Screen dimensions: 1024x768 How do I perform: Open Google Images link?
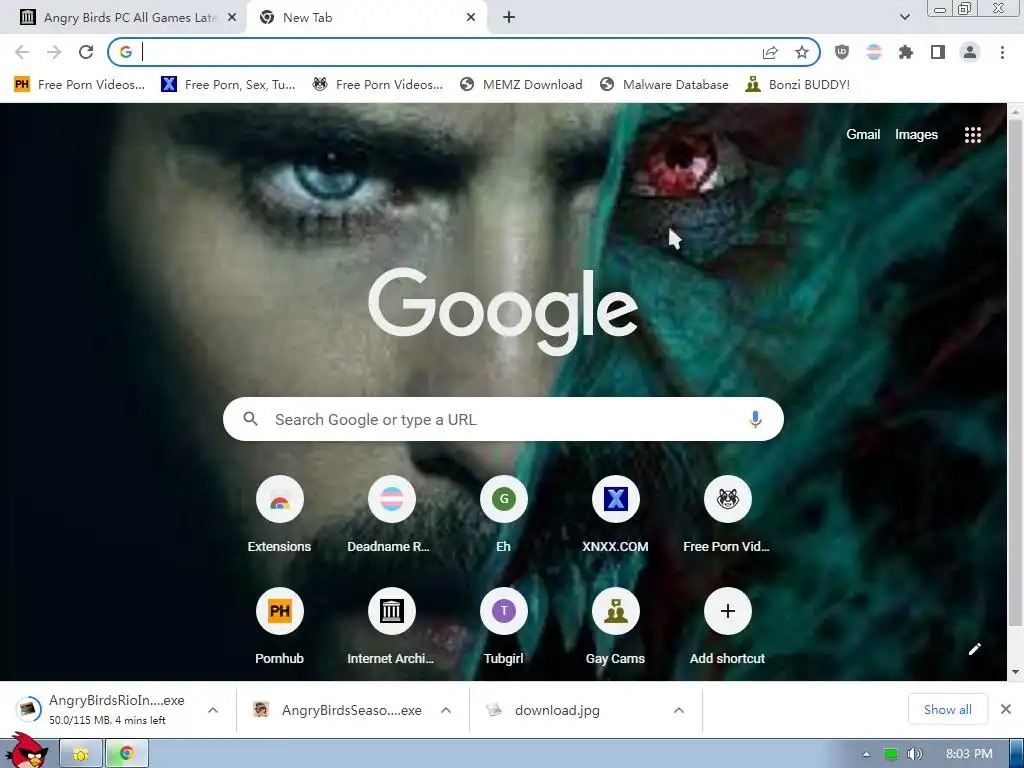click(916, 135)
